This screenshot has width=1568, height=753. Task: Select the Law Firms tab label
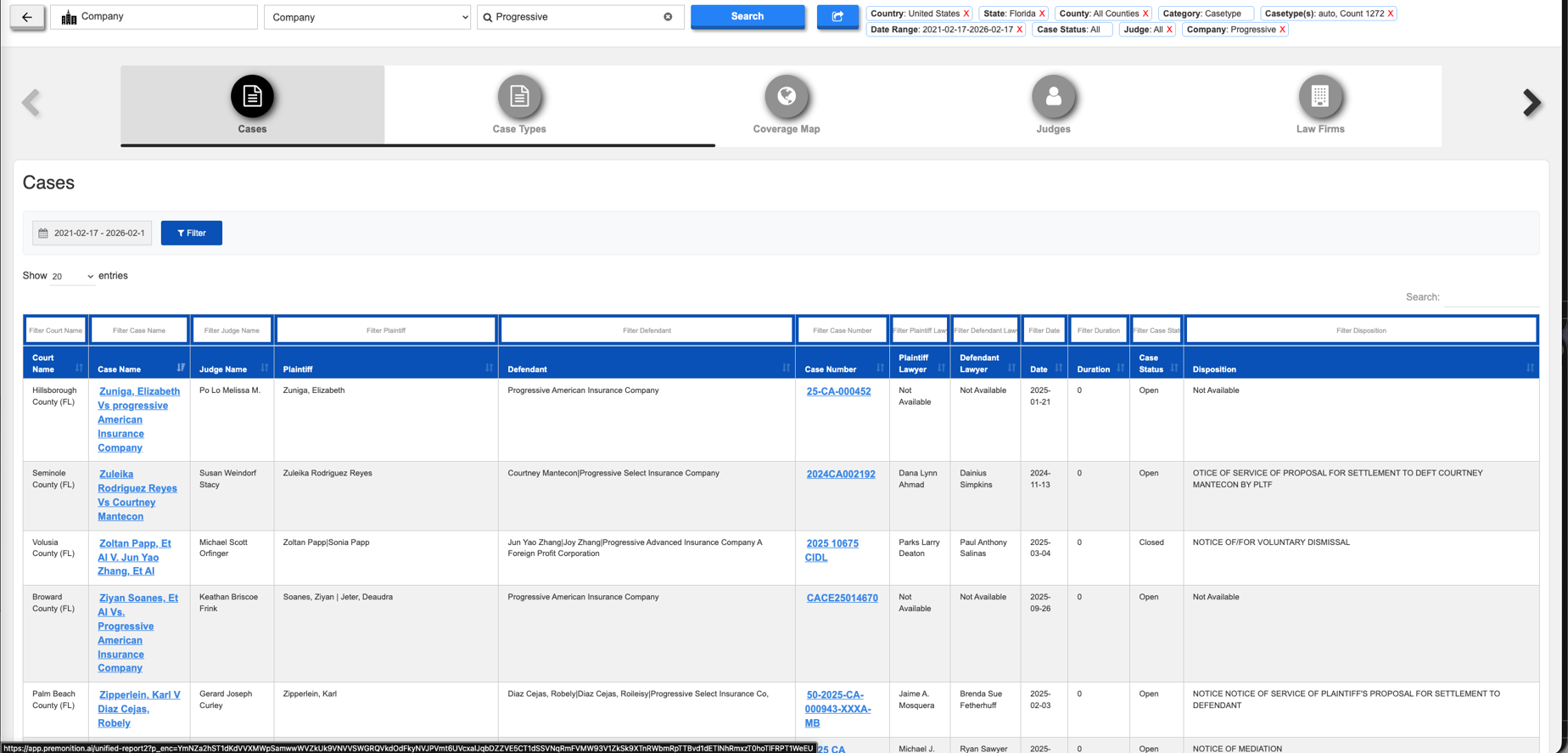tap(1320, 129)
